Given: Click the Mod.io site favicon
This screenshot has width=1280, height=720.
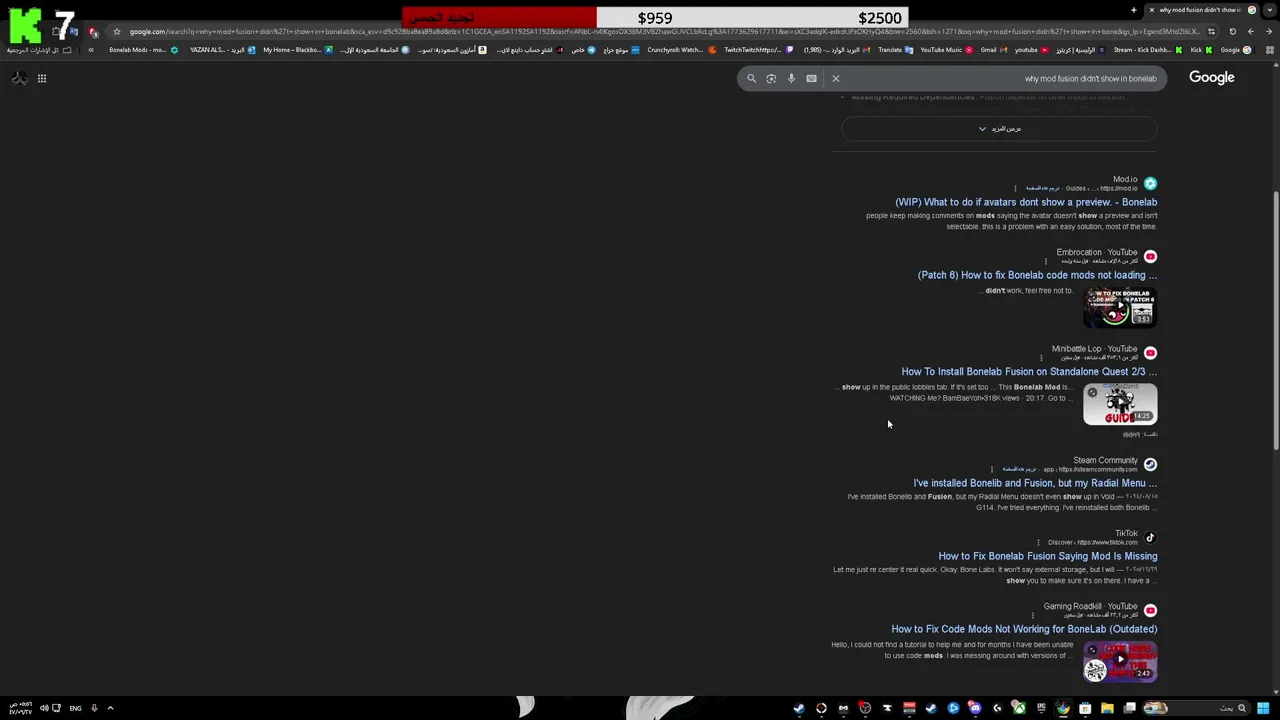Looking at the screenshot, I should pyautogui.click(x=1150, y=183).
